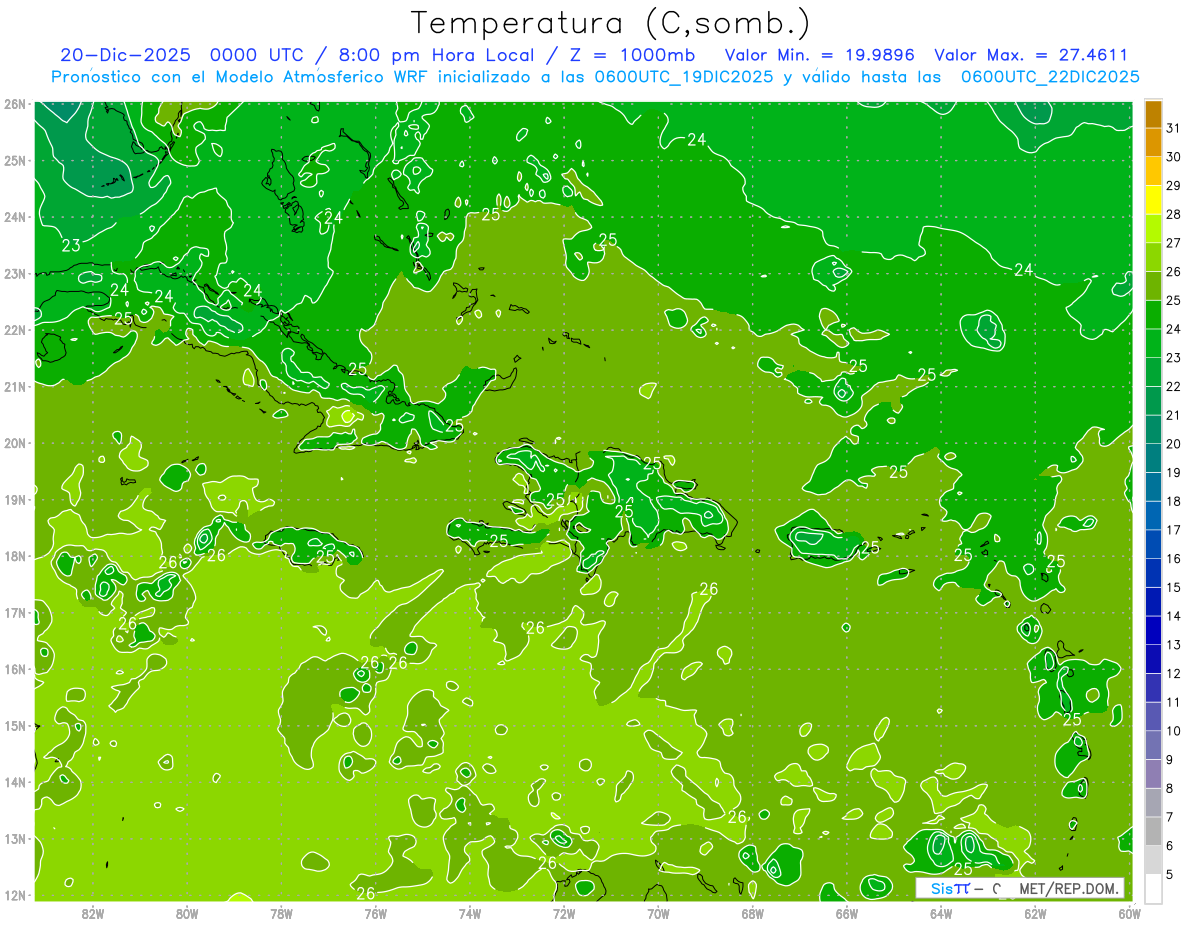Pick the purple legend swatch between 9 and 10

point(1153,745)
